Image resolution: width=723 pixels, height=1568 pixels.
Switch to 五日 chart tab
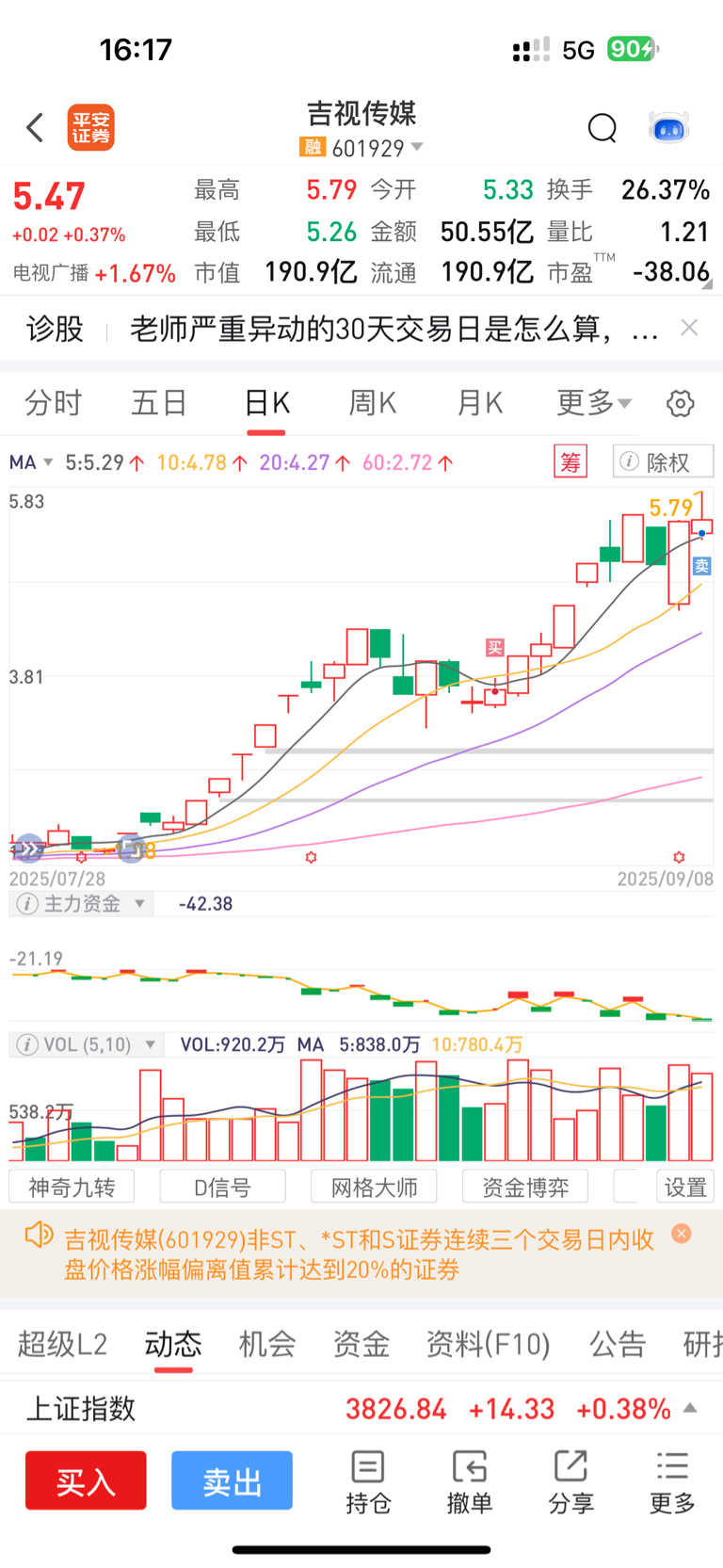[x=159, y=403]
